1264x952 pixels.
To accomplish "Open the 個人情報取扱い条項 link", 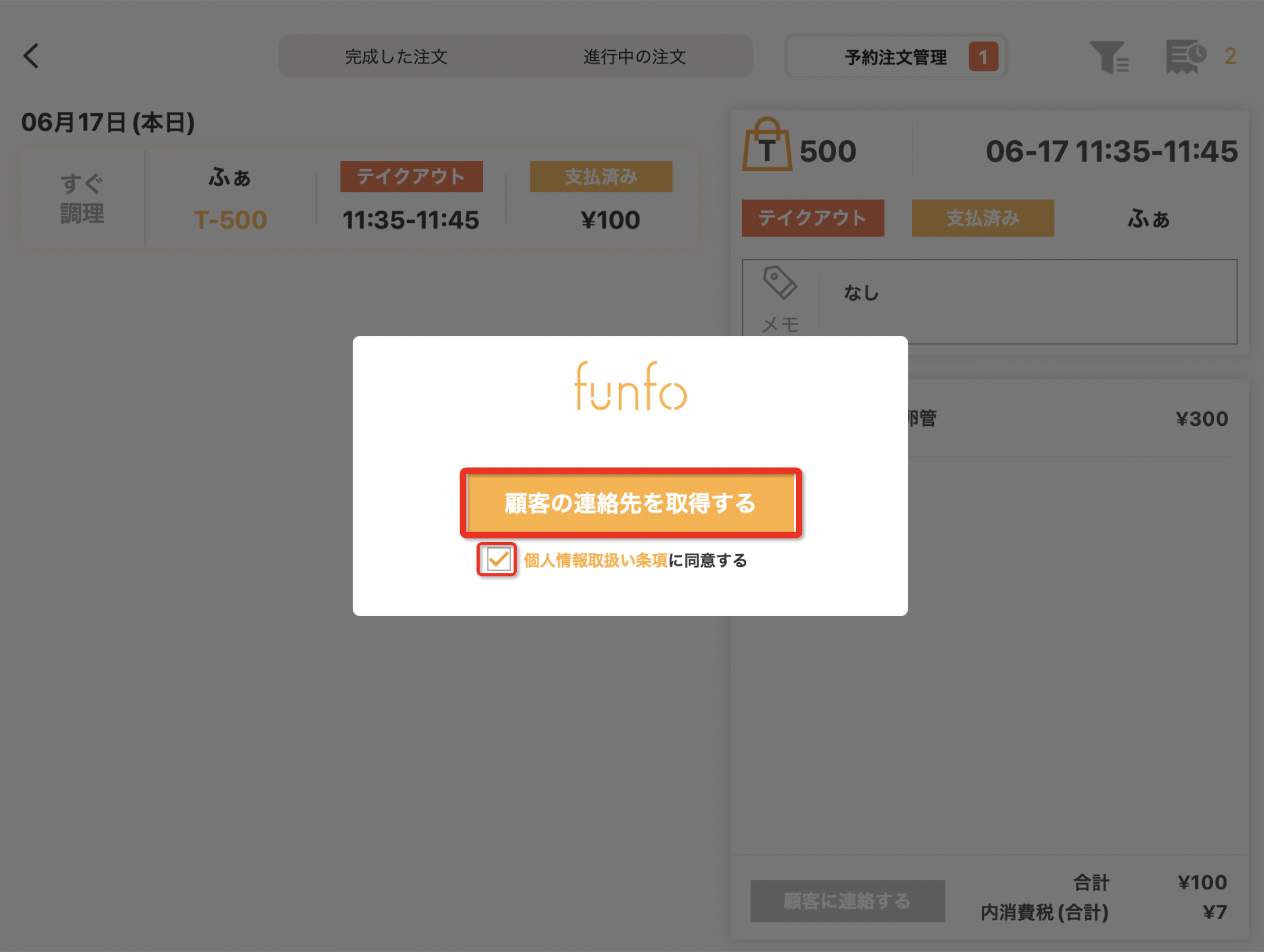I will click(x=595, y=561).
